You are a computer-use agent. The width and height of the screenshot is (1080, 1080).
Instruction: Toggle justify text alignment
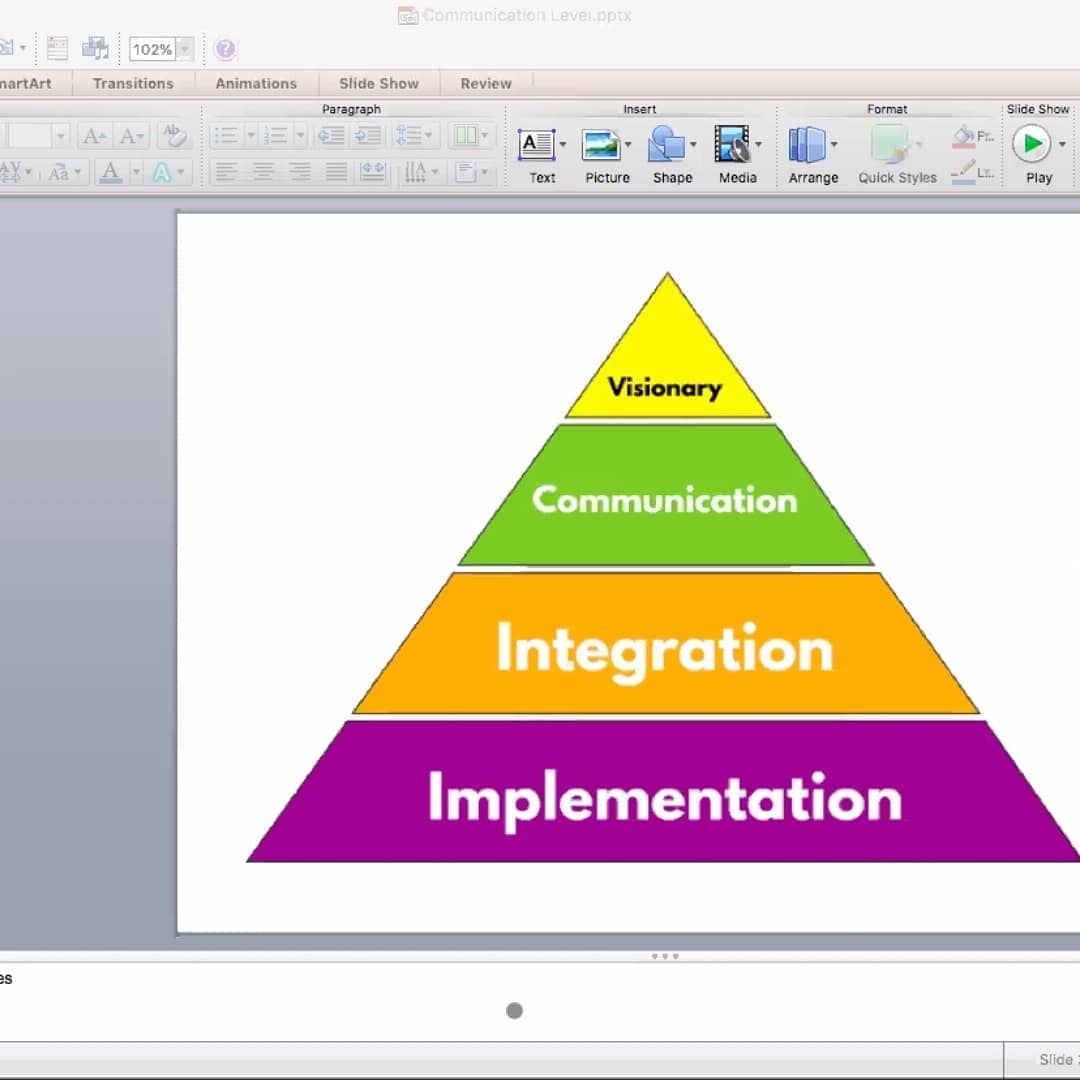[336, 173]
